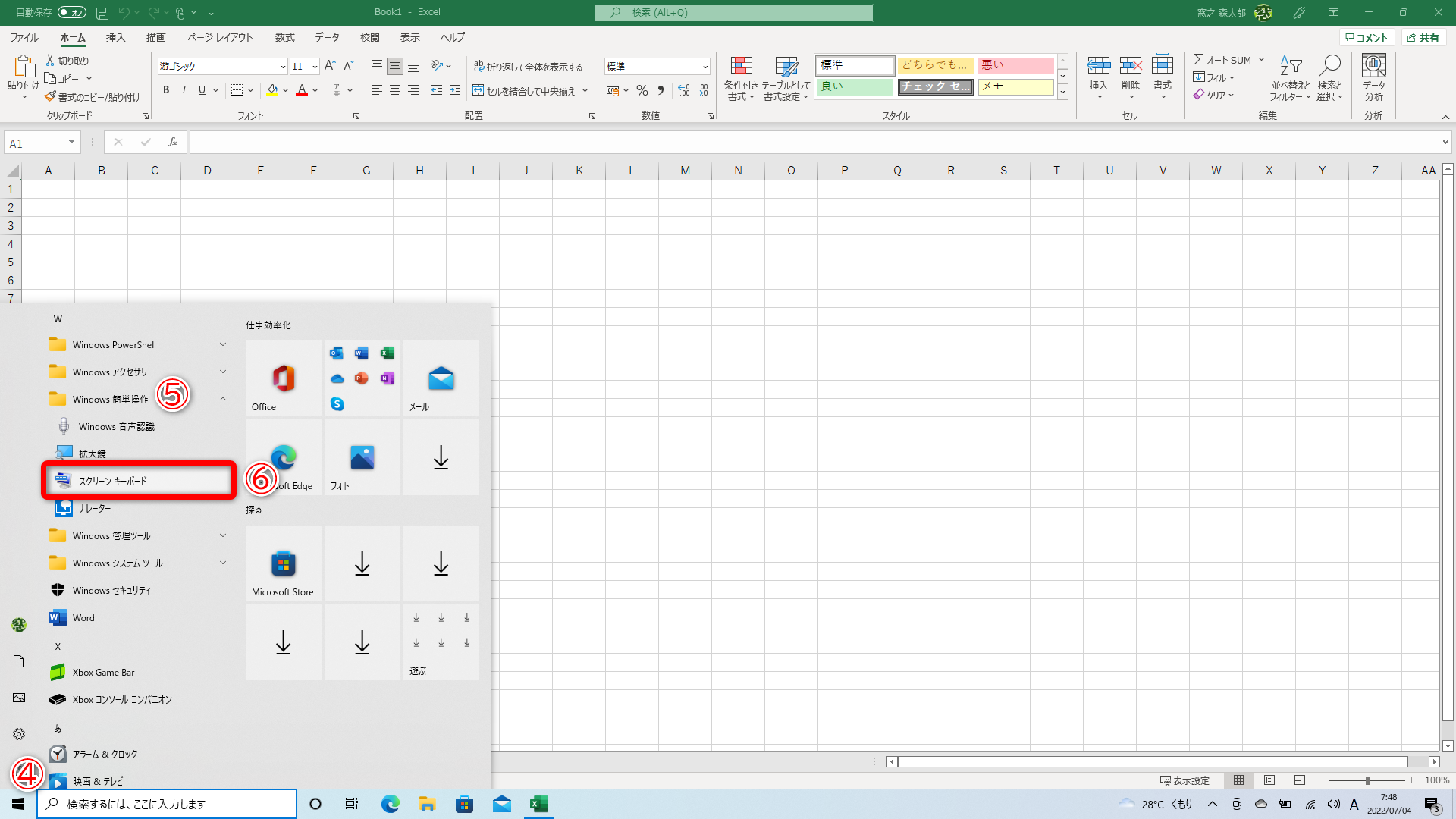Toggle the AutoSave (自動保存) switch off
This screenshot has height=819, width=1456.
[x=71, y=12]
